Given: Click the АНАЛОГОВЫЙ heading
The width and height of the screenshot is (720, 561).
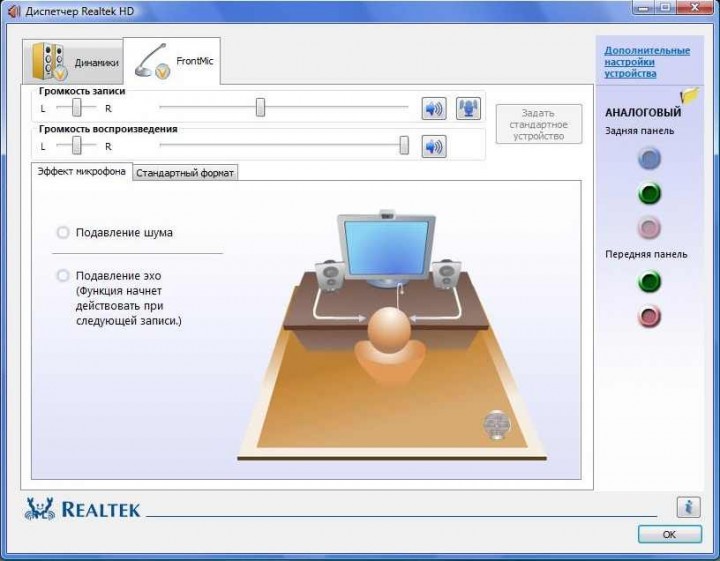Looking at the screenshot, I should click(x=643, y=112).
